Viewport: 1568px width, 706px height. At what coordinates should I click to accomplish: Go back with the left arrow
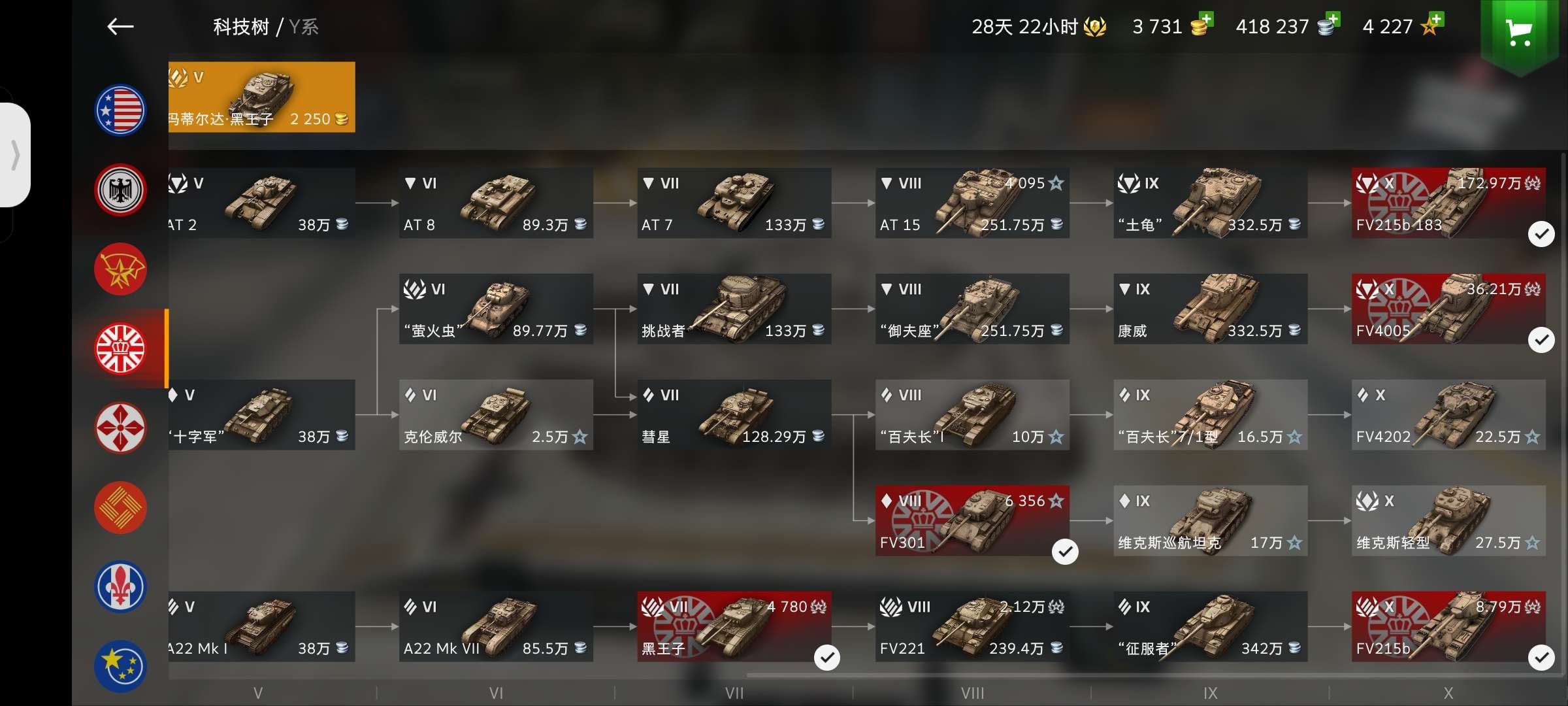[120, 27]
